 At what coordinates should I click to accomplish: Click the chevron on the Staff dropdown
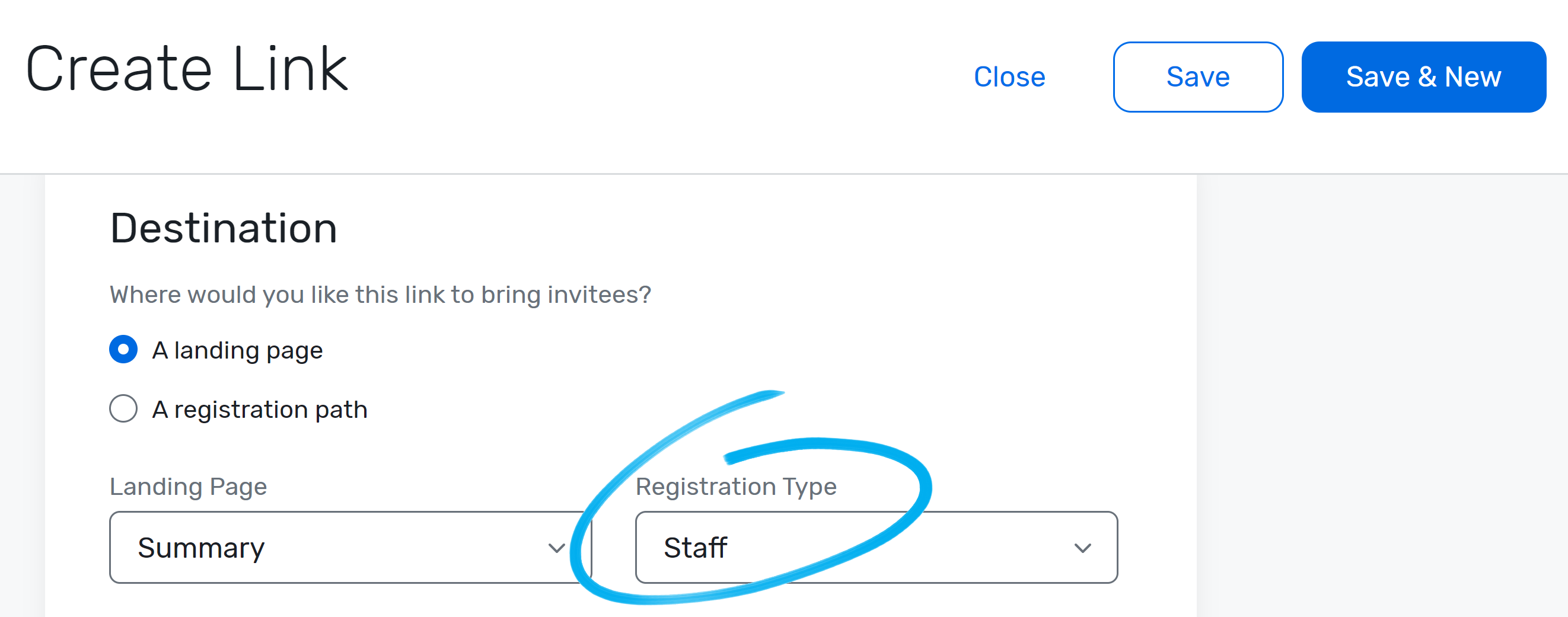click(x=1082, y=548)
